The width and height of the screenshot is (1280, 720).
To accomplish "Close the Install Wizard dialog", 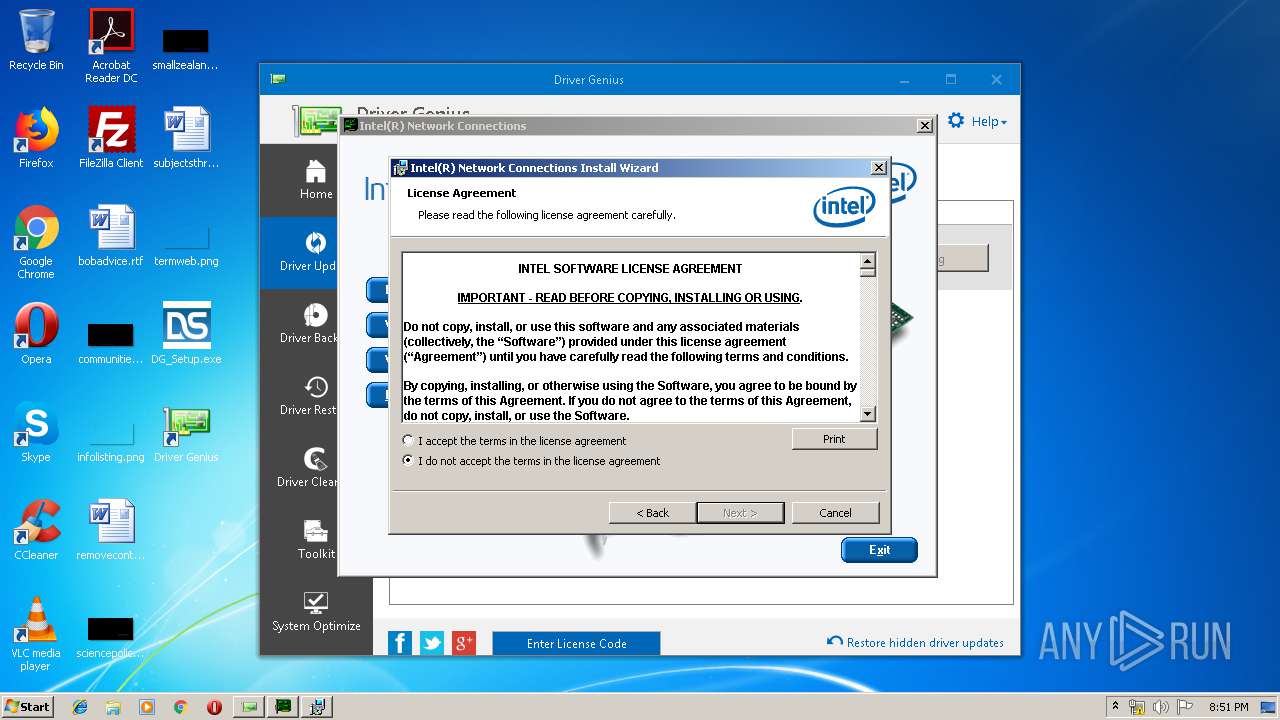I will [x=879, y=168].
